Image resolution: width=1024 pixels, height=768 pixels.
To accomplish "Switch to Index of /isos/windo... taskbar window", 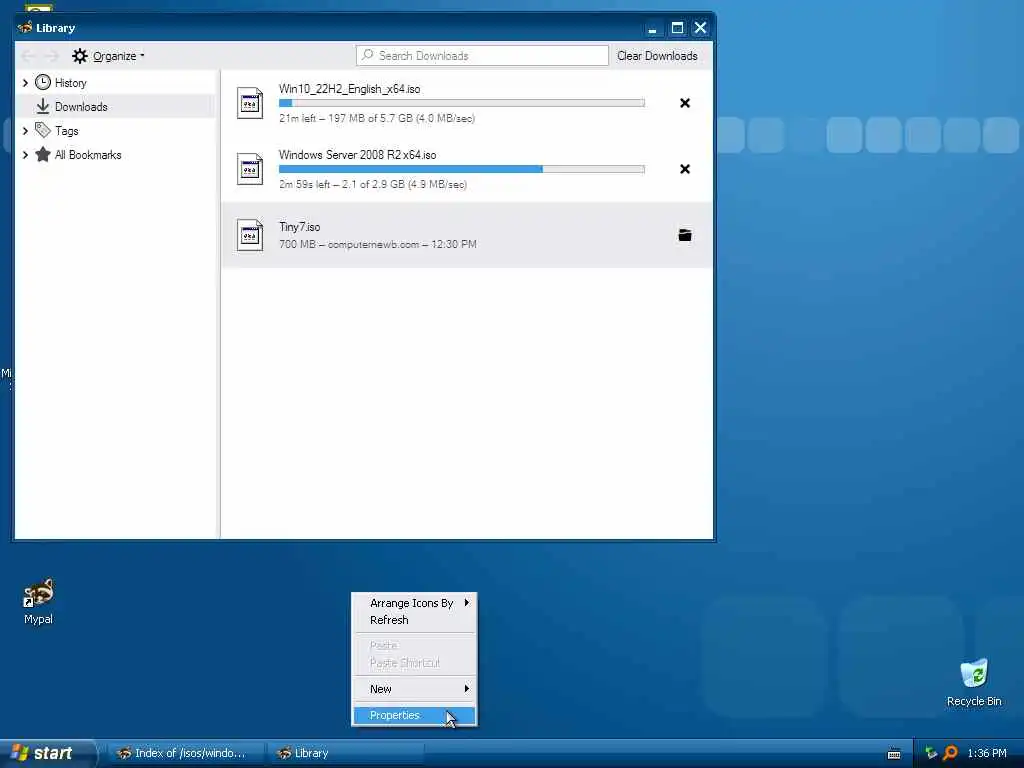I will [186, 753].
